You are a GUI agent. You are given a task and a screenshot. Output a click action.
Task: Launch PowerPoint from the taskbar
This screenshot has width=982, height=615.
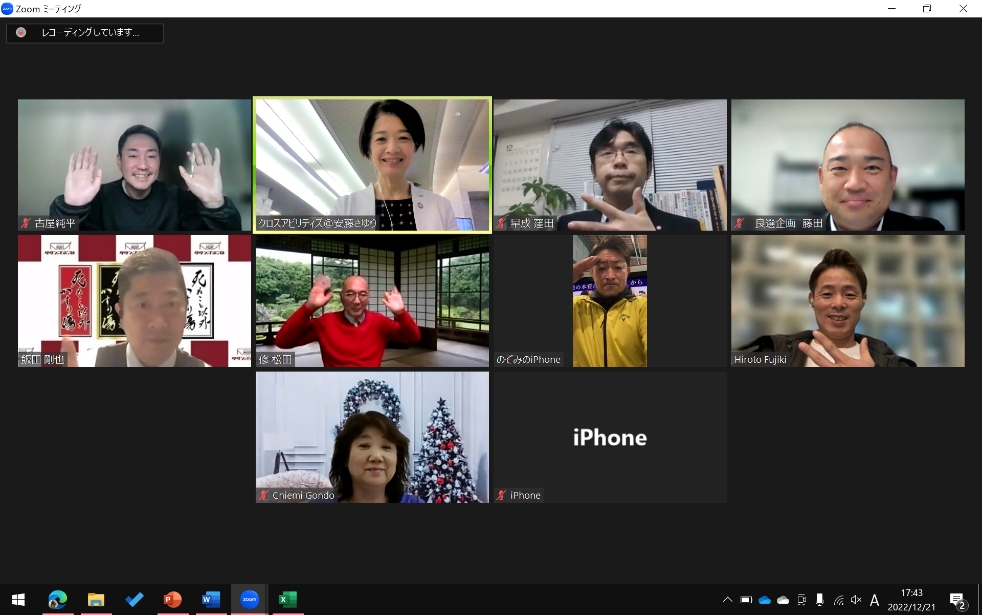click(x=172, y=599)
